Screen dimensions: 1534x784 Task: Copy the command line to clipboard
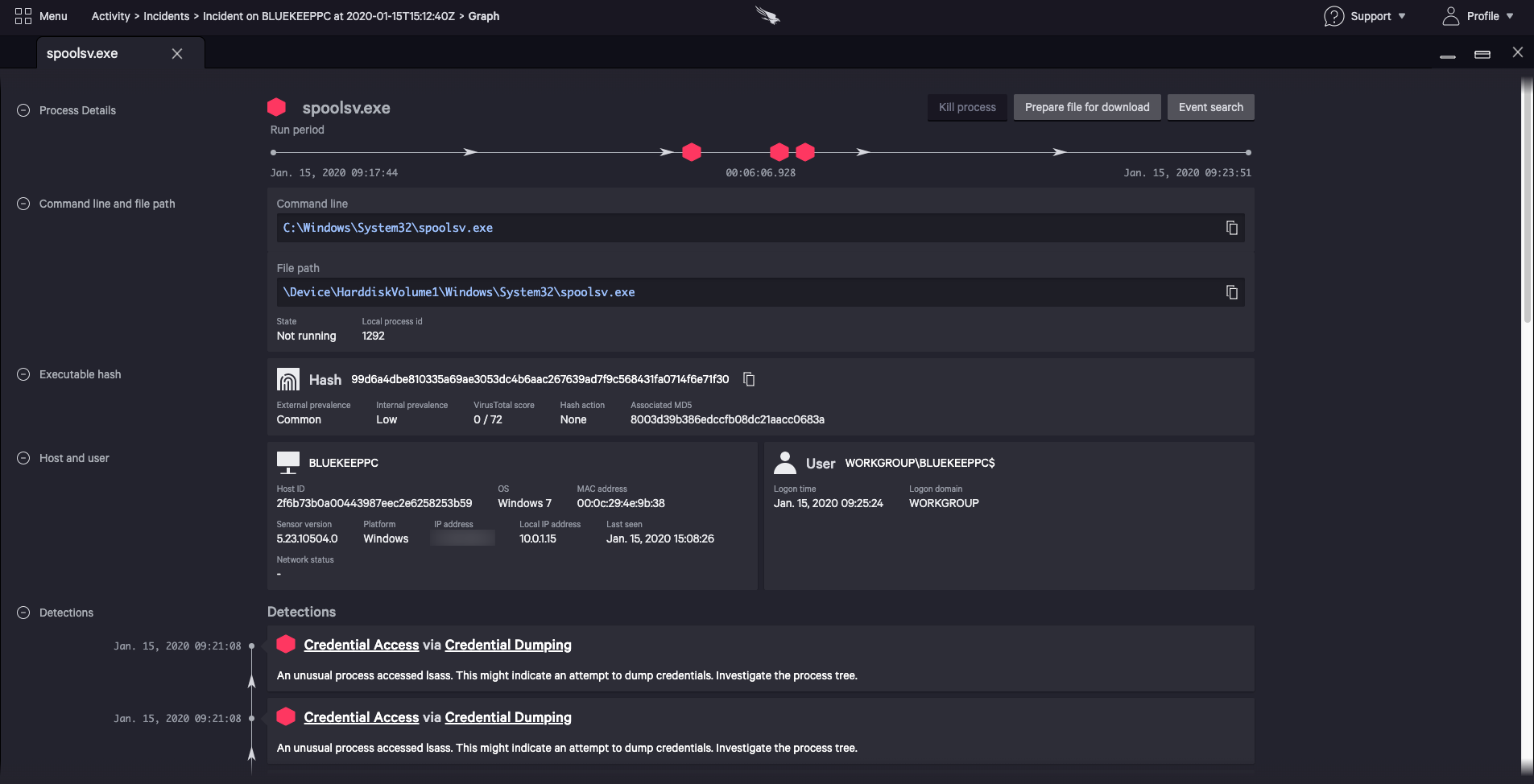coord(1231,228)
